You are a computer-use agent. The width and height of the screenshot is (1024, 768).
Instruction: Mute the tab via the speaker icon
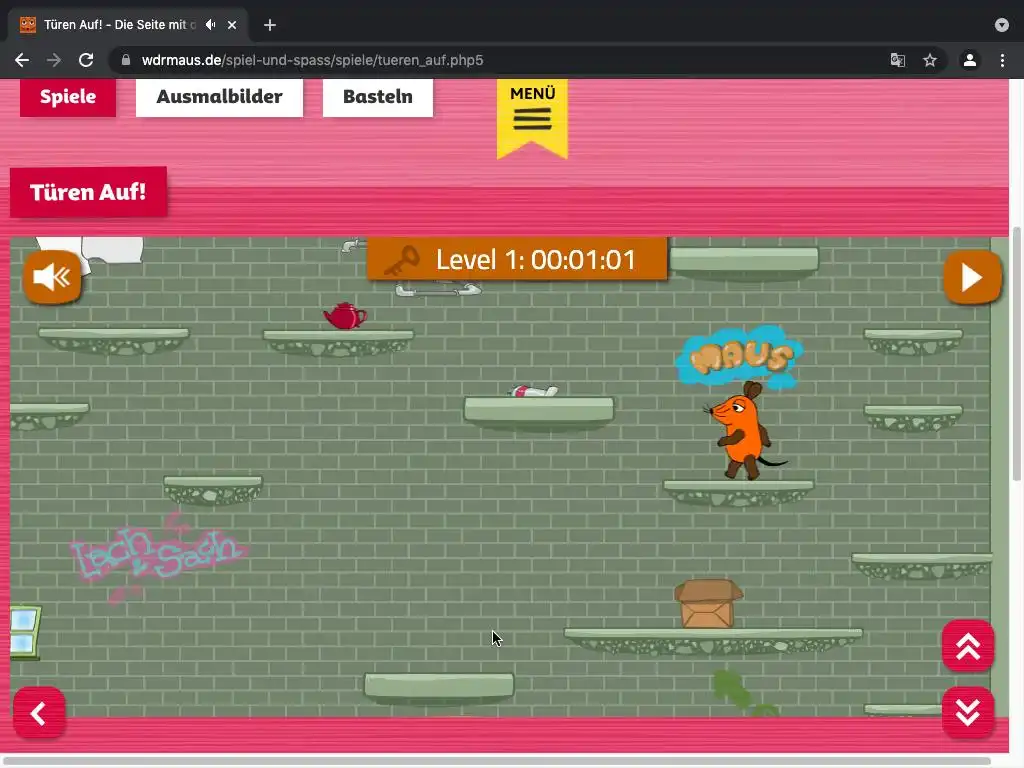click(x=210, y=25)
